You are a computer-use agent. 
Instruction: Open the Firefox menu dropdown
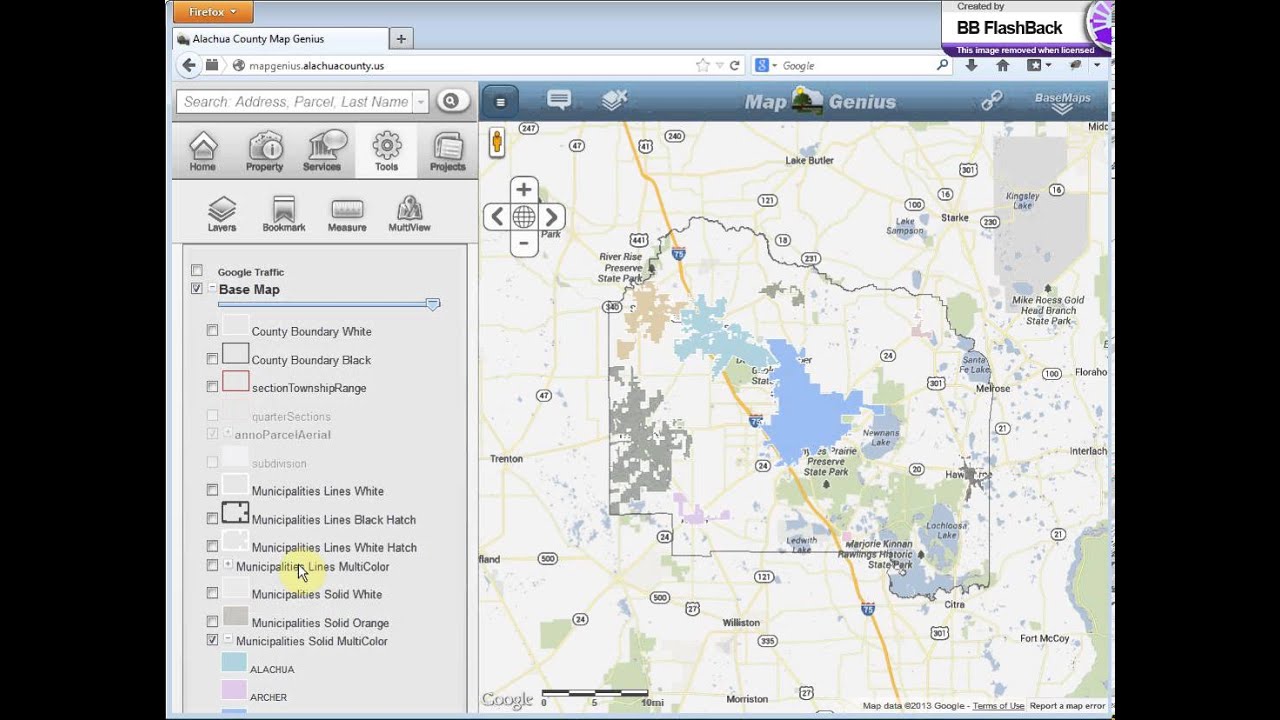pos(213,12)
